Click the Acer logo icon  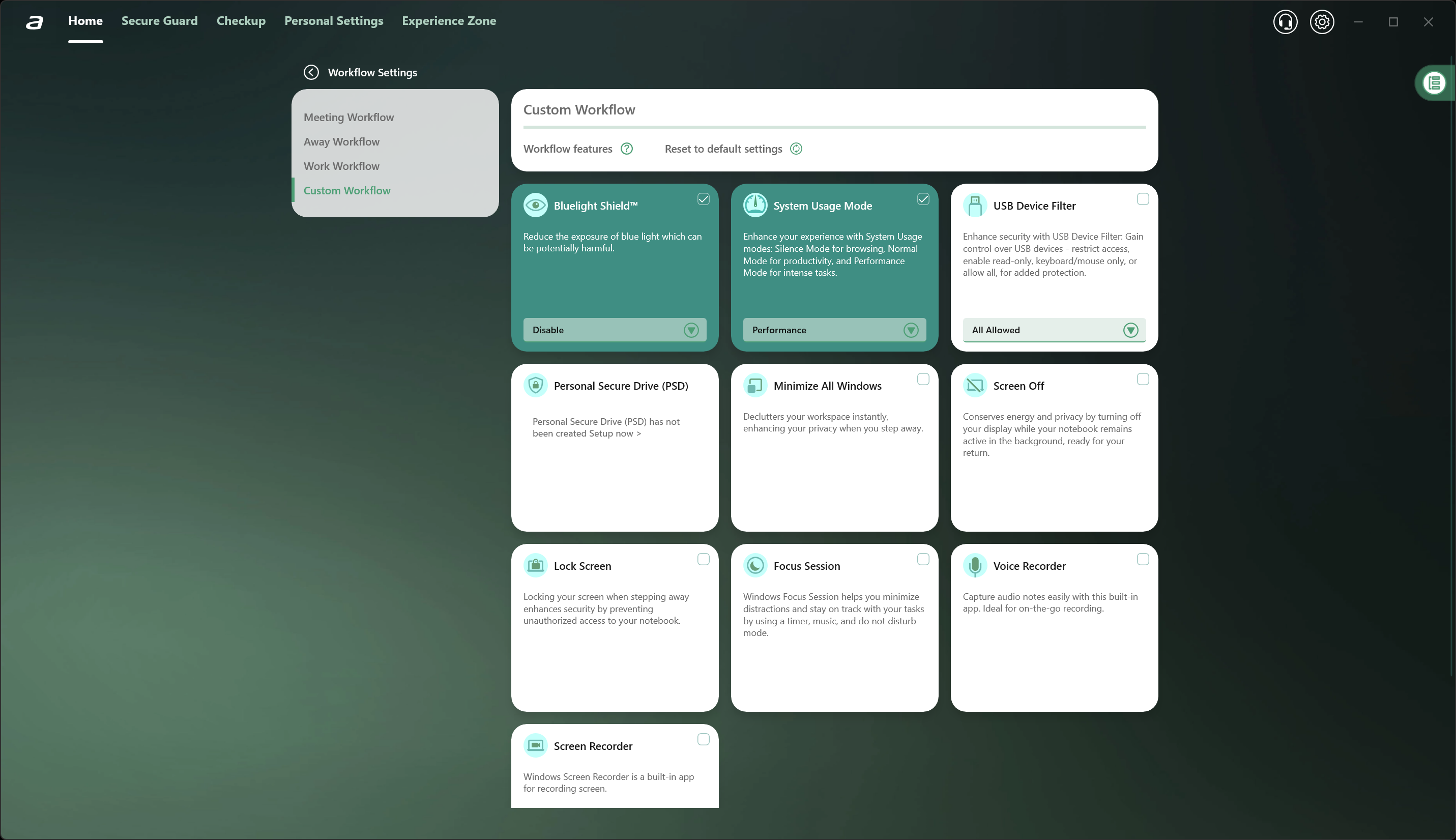point(35,22)
